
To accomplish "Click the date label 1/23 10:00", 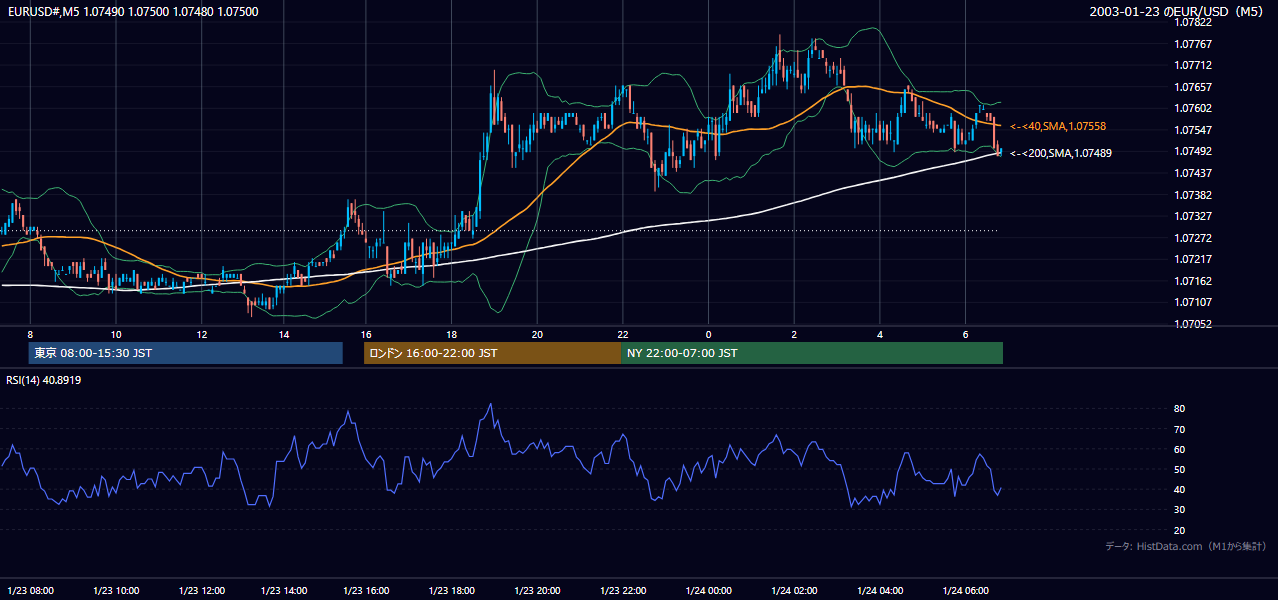I will (116, 591).
